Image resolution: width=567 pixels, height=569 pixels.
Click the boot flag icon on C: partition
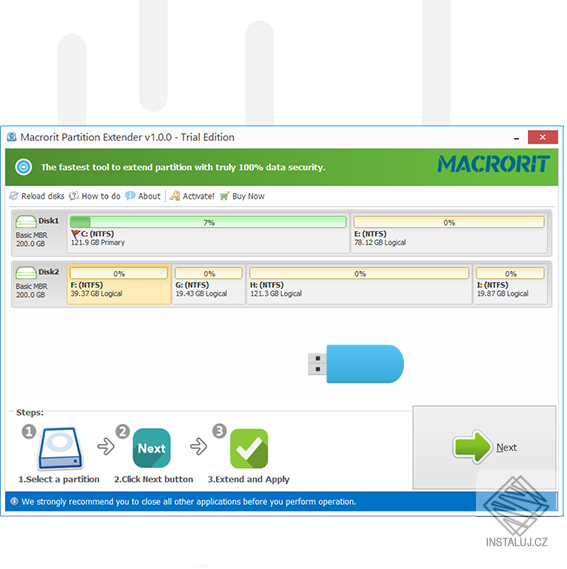tap(76, 234)
